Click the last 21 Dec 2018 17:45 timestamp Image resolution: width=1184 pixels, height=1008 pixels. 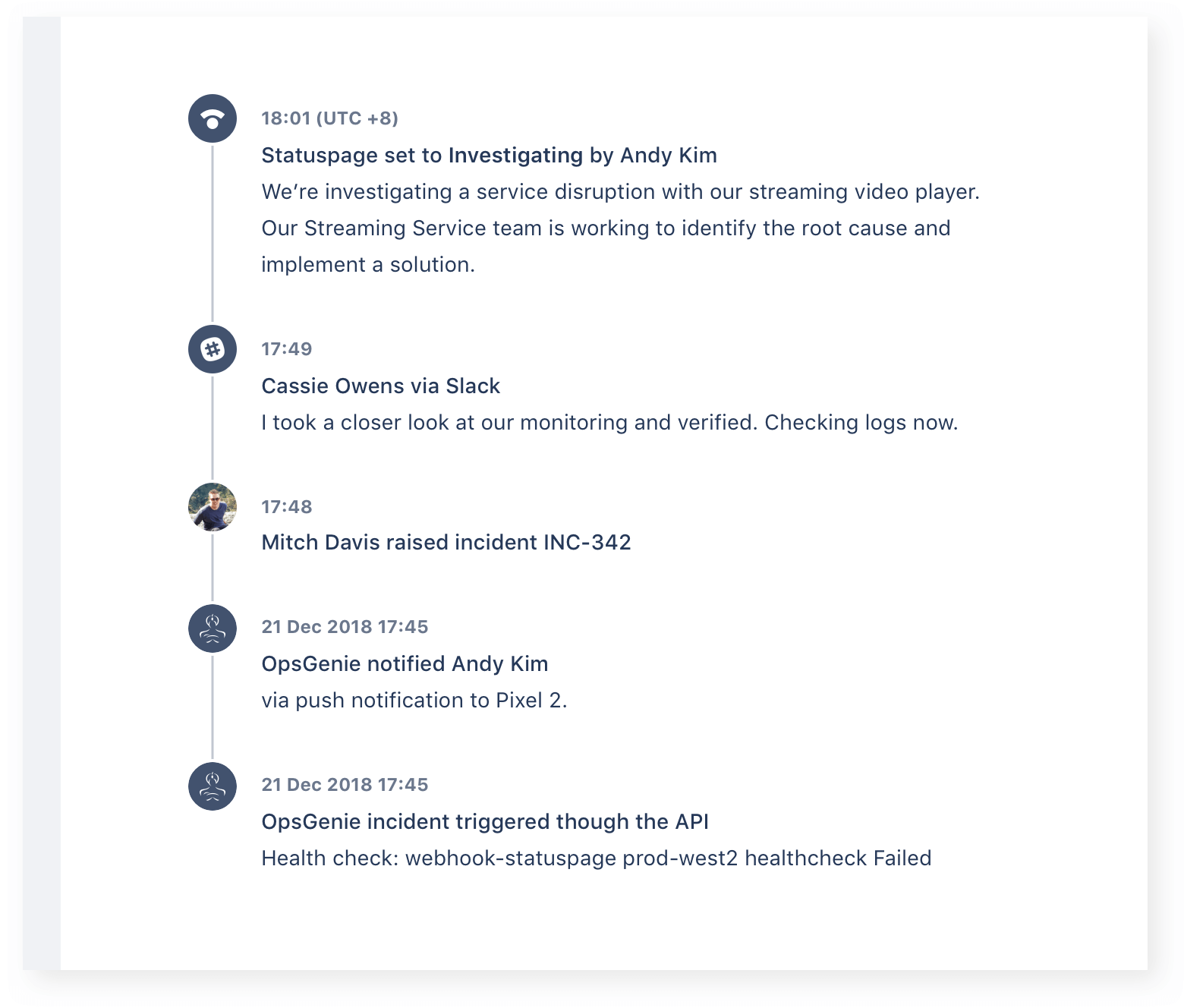[345, 785]
